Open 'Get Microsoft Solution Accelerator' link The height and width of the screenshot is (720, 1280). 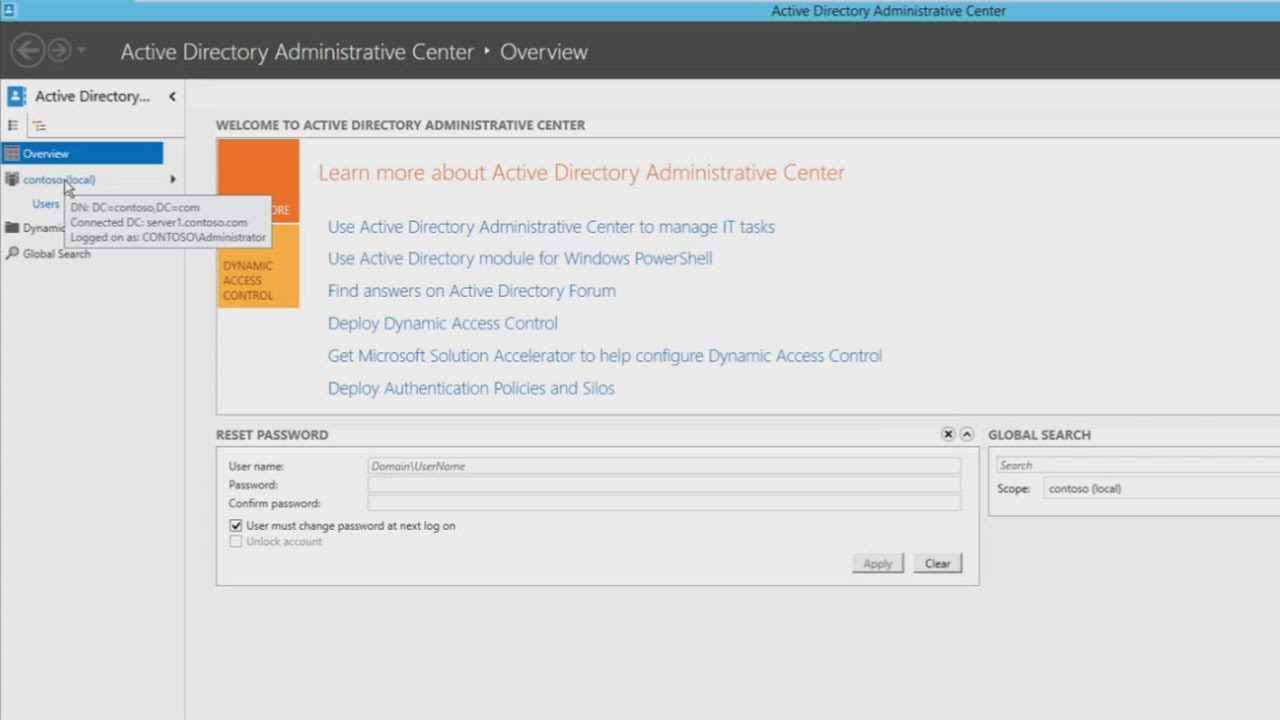[605, 356]
